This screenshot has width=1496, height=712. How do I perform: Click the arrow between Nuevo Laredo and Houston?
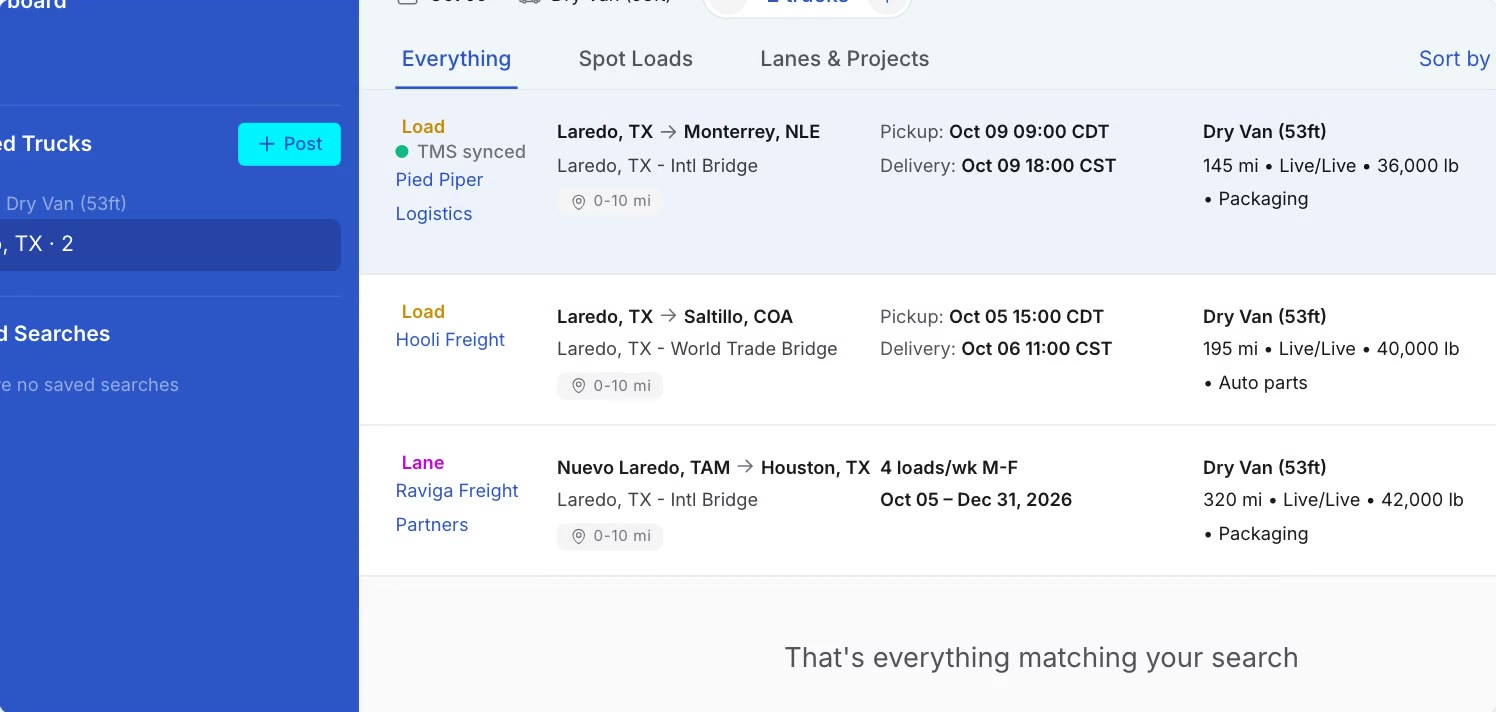pyautogui.click(x=745, y=467)
